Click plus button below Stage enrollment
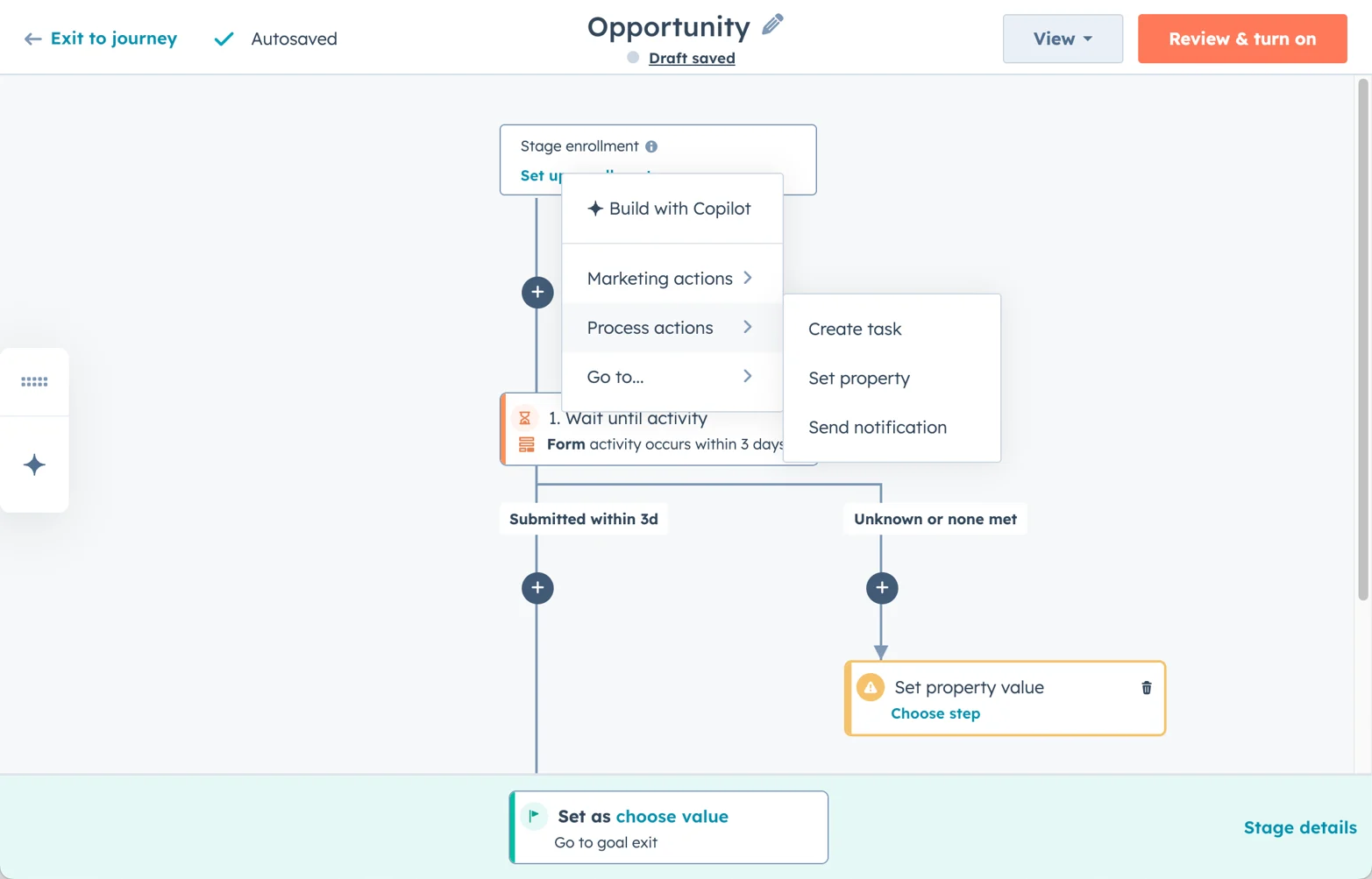The height and width of the screenshot is (879, 1372). [x=537, y=292]
